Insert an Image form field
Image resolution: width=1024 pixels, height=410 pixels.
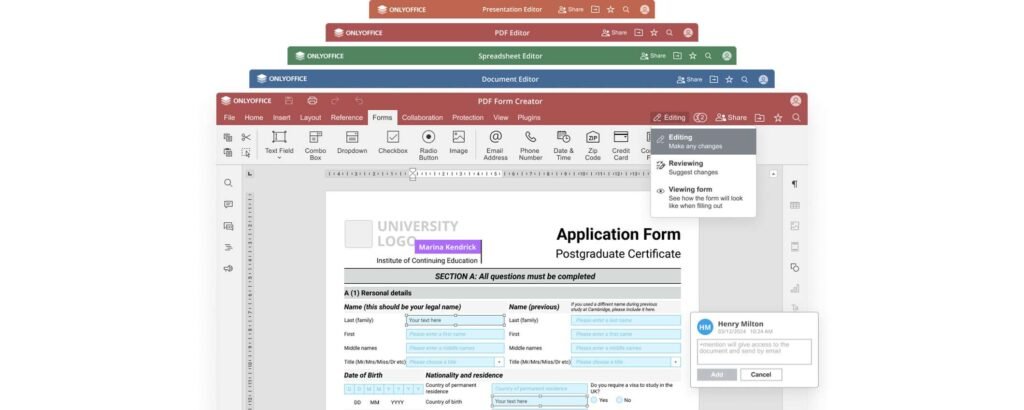(458, 143)
